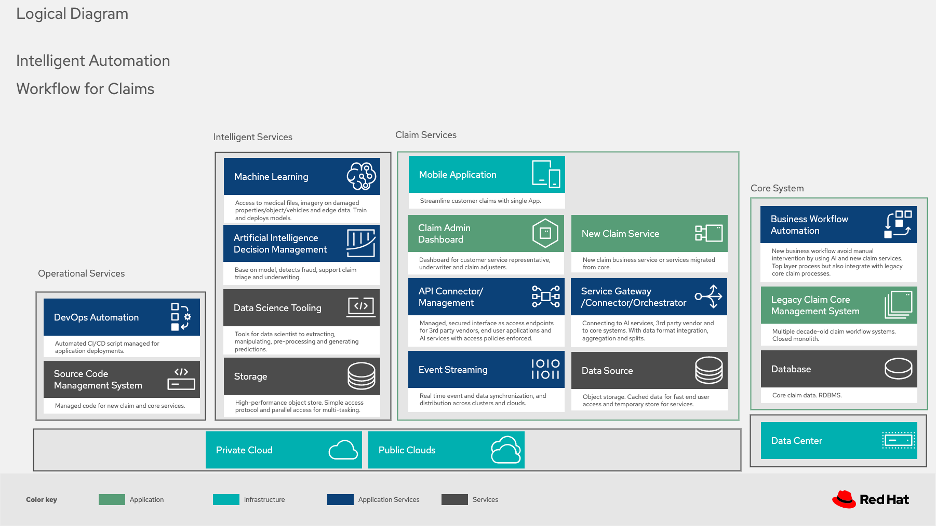Select the API Connector/Management title
The image size is (936, 526).
450,297
